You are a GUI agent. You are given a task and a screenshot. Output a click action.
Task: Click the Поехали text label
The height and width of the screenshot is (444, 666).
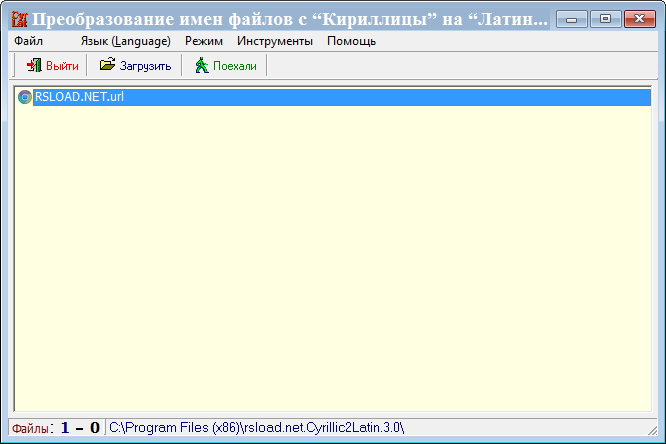coord(235,66)
